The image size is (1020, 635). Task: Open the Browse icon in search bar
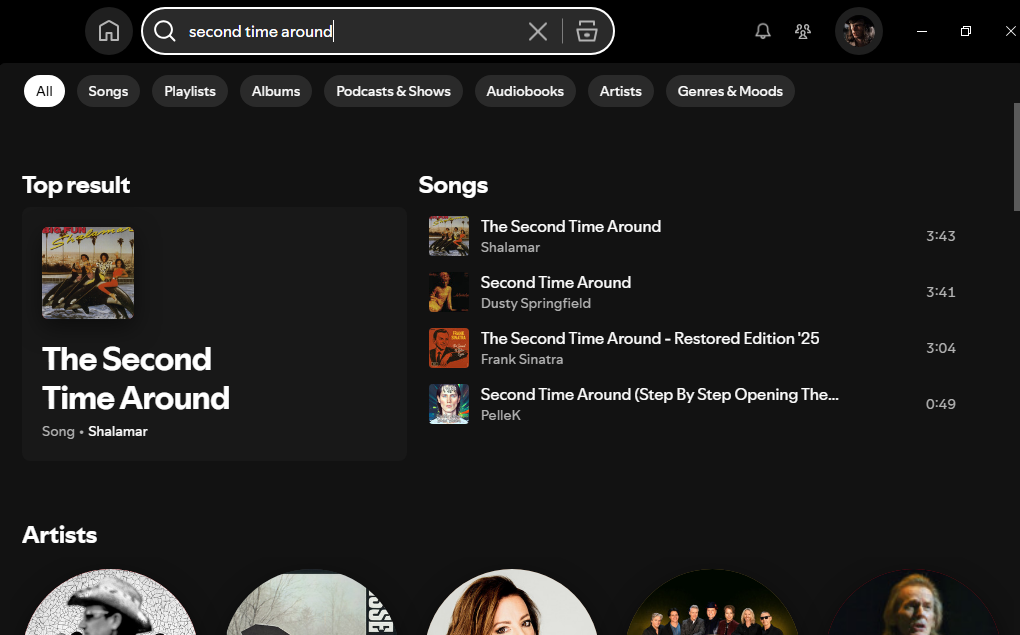pos(587,31)
